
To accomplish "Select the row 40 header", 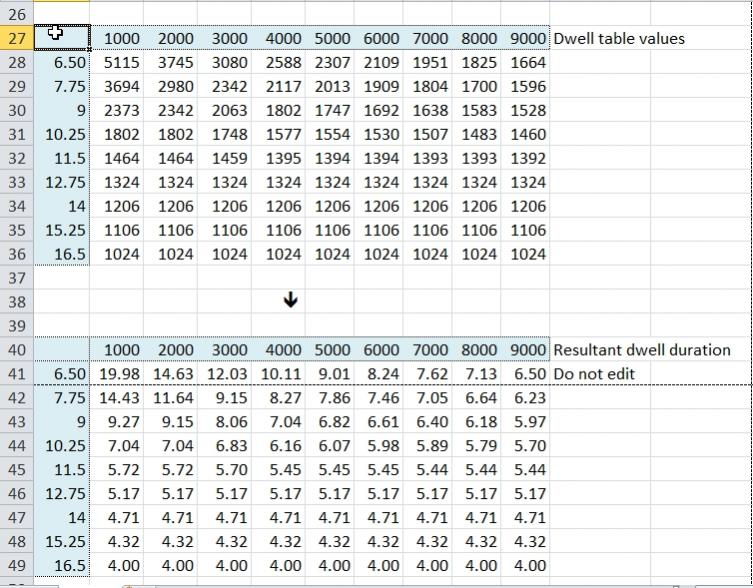I will [x=16, y=350].
